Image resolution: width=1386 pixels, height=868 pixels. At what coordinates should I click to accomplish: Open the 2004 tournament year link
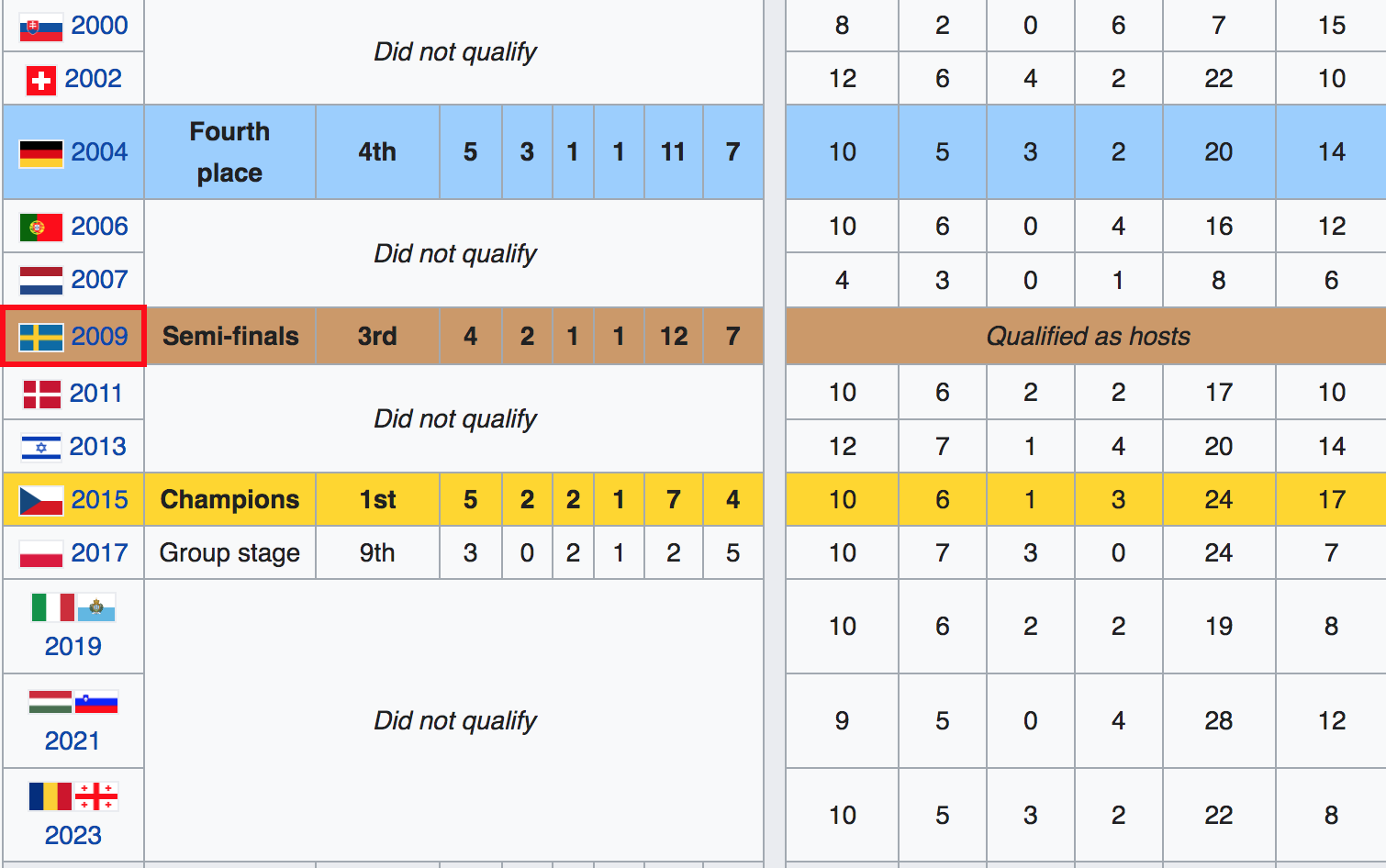99,152
